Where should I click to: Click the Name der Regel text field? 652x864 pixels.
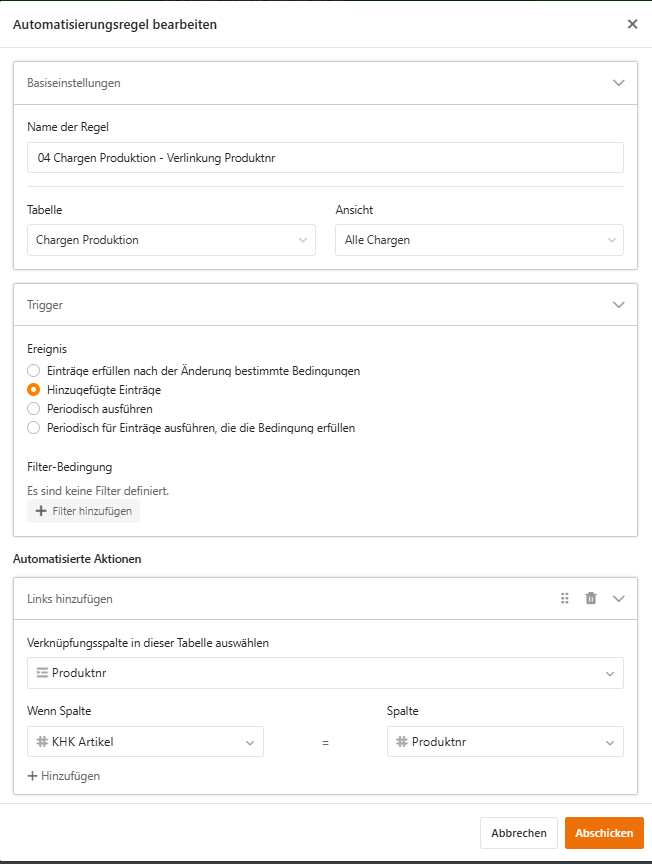coord(325,158)
